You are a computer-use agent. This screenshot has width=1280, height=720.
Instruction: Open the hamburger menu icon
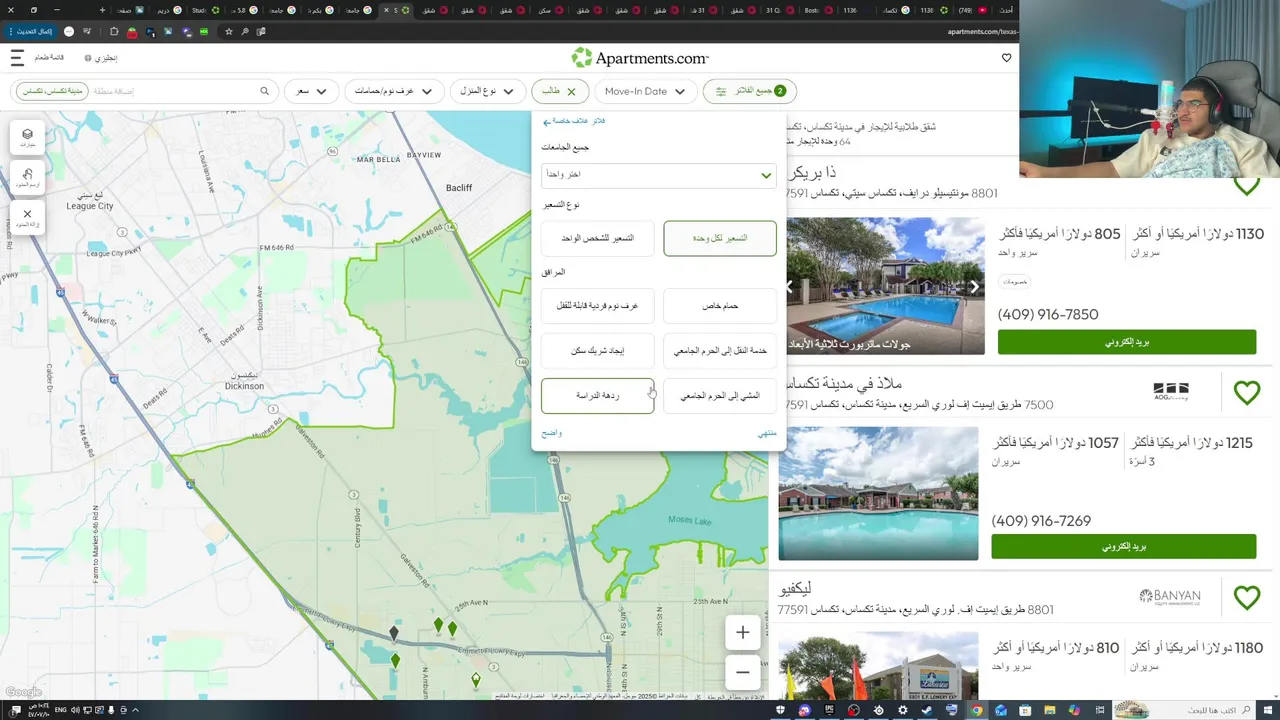[17, 58]
